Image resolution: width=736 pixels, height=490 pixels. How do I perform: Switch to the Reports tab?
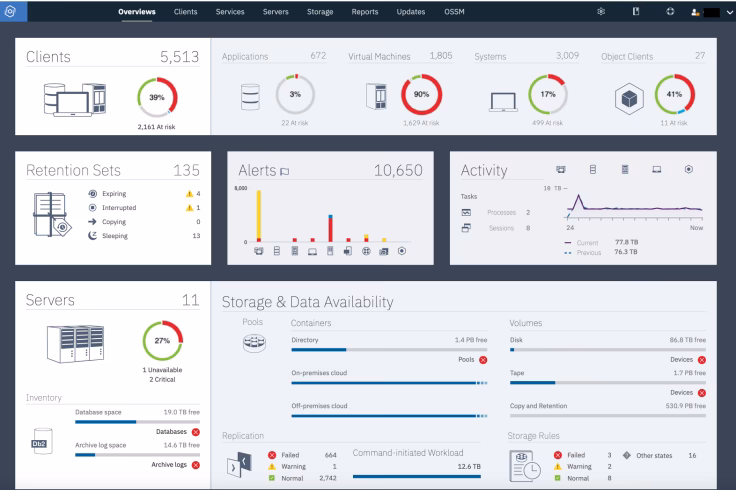click(x=364, y=11)
